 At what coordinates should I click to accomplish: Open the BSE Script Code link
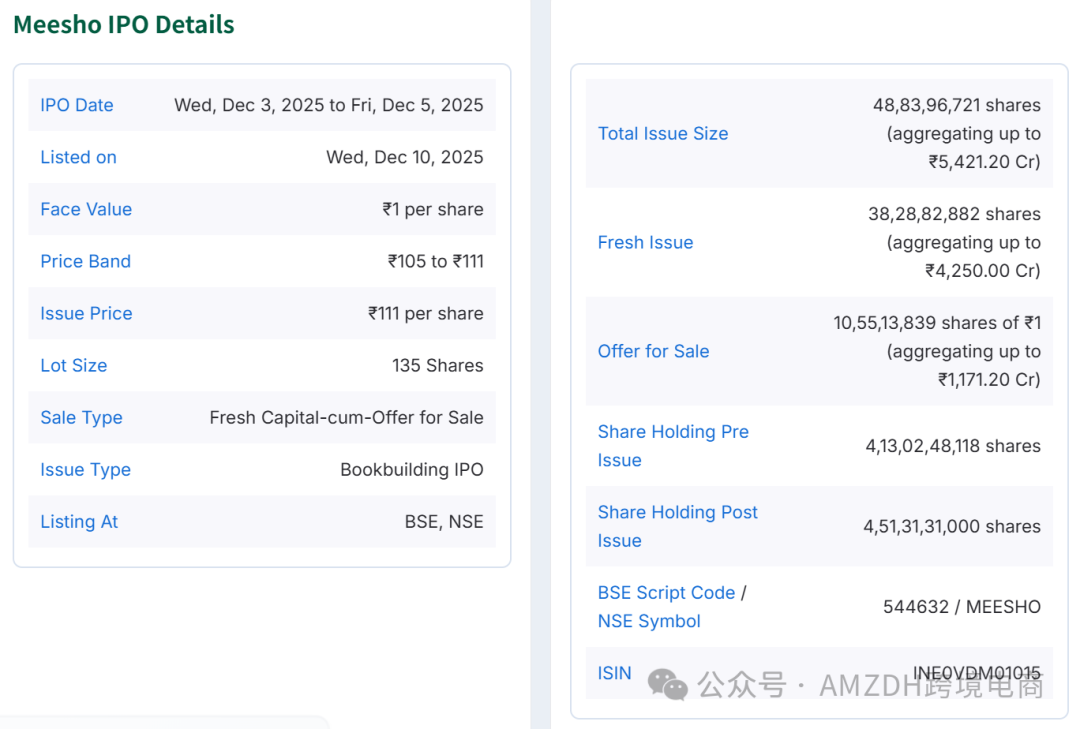coord(666,592)
